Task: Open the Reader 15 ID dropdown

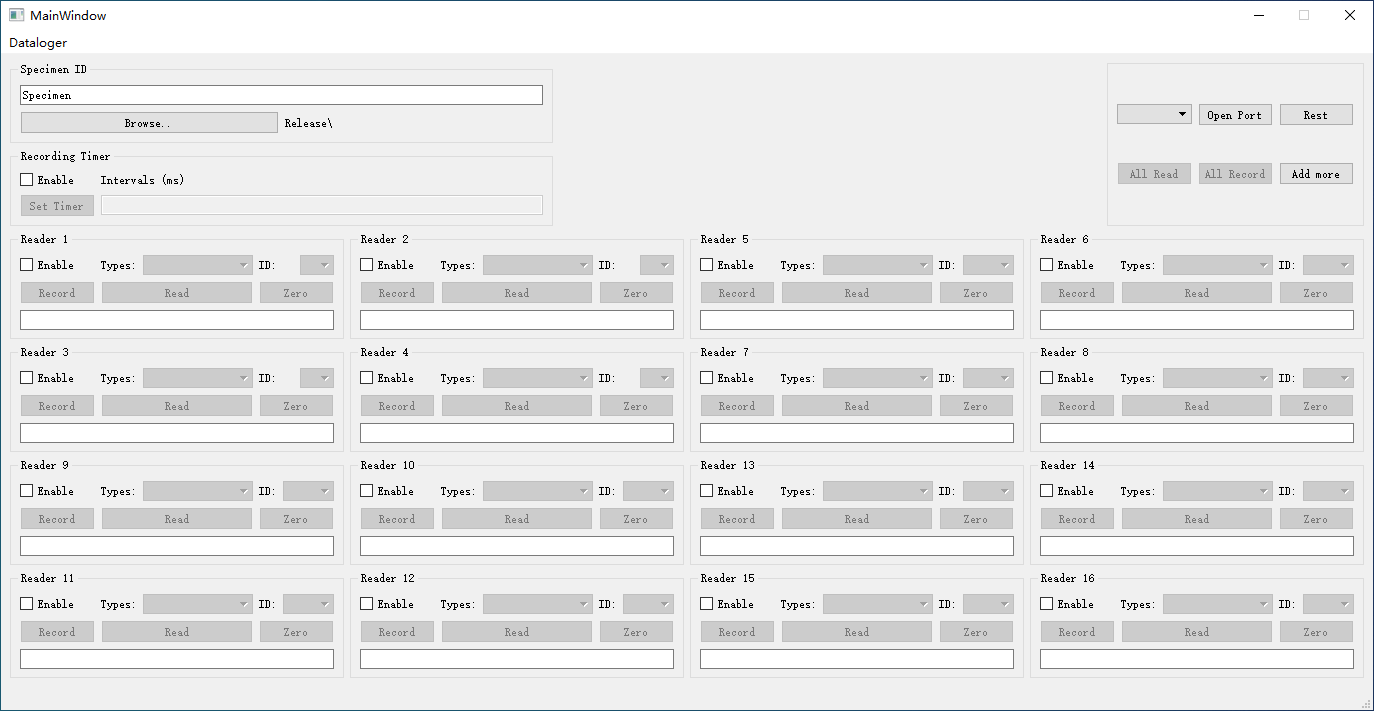Action: 988,604
